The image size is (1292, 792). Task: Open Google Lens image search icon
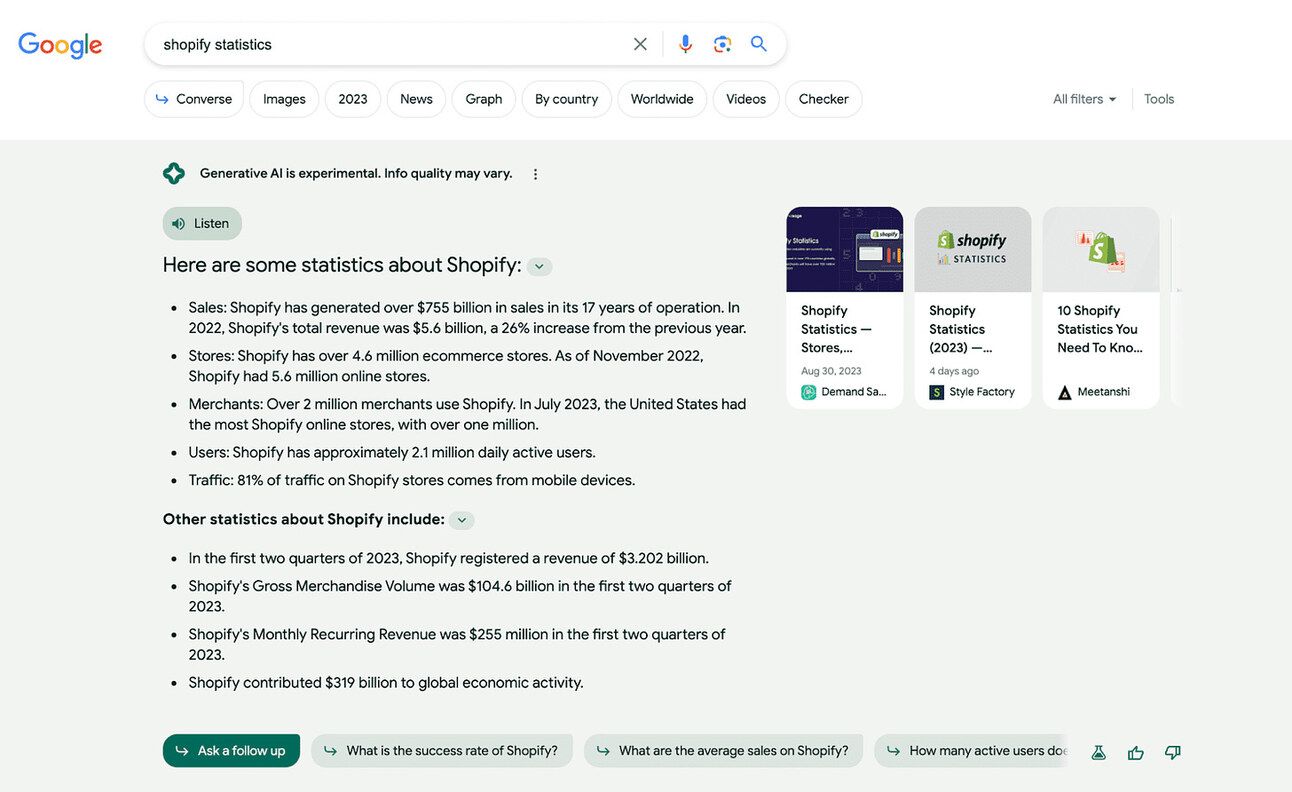(x=722, y=44)
